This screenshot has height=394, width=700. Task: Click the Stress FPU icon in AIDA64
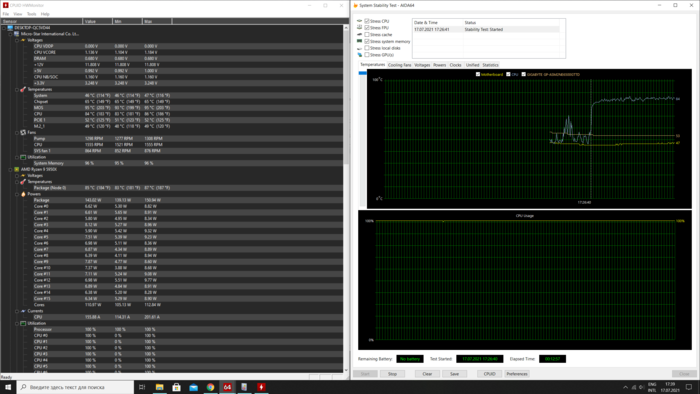[359, 28]
